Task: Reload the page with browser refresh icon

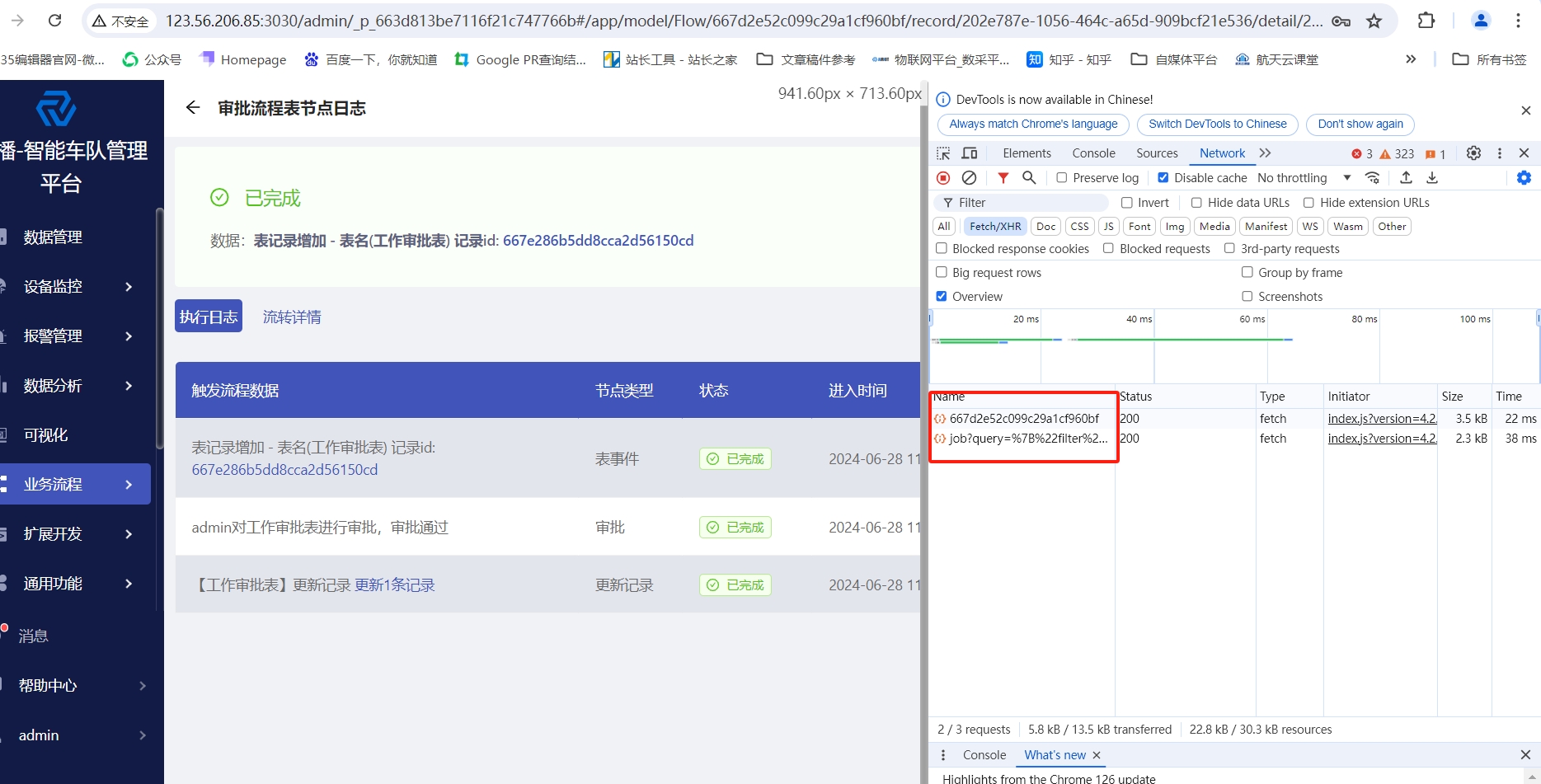Action: pos(55,21)
